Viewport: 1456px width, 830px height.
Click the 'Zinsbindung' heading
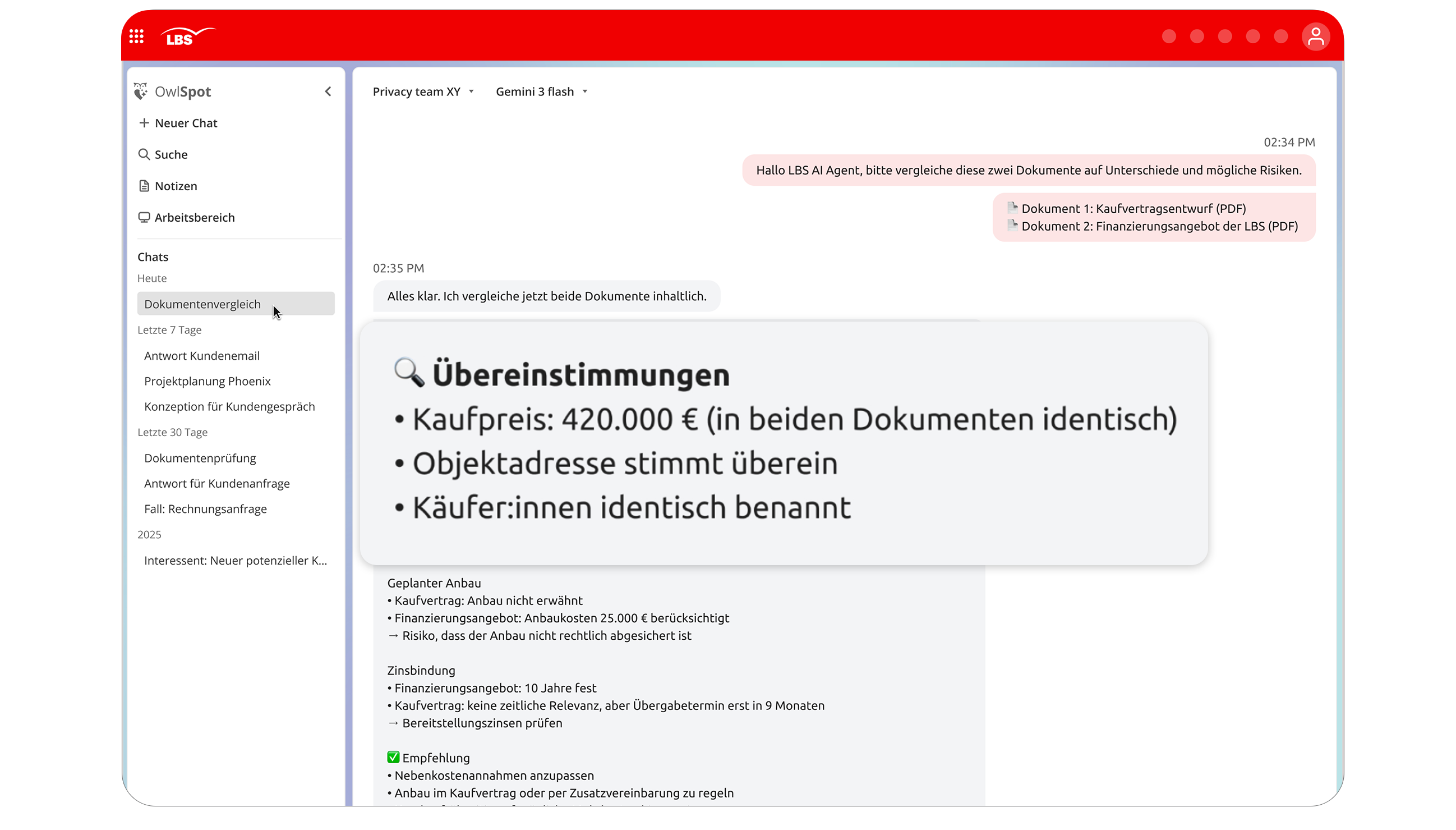[421, 671]
